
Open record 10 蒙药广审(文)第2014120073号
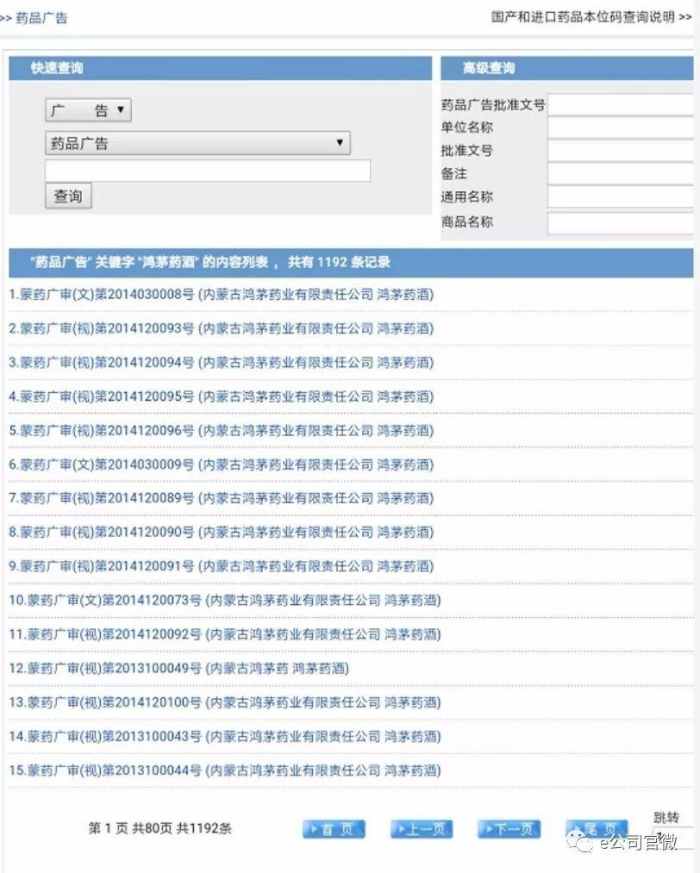coord(225,600)
